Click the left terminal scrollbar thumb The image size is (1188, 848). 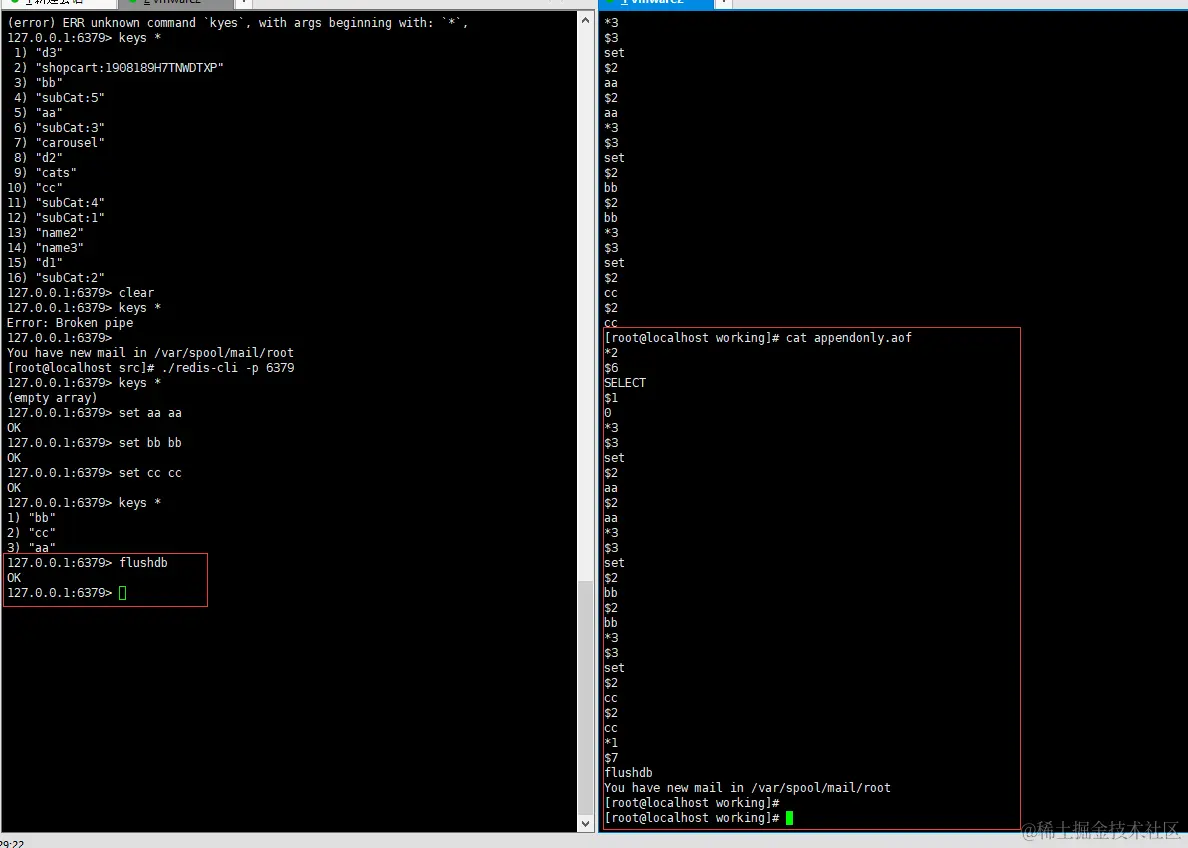[x=586, y=697]
